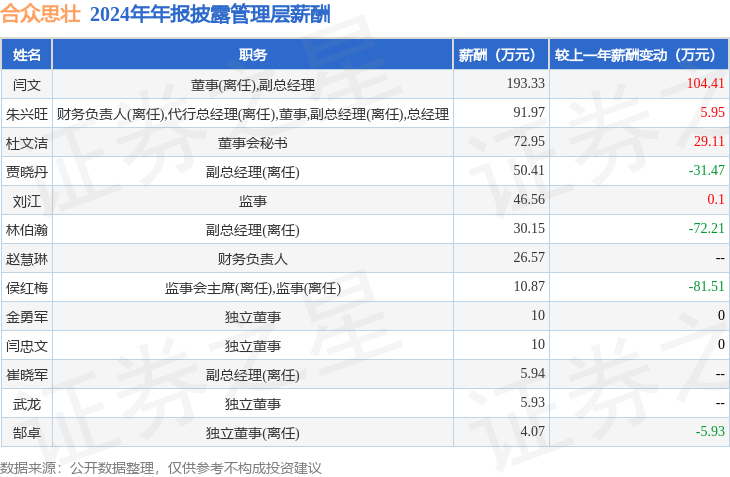730x477 pixels.
Task: Click the name 赵慧琳
Action: point(27,259)
